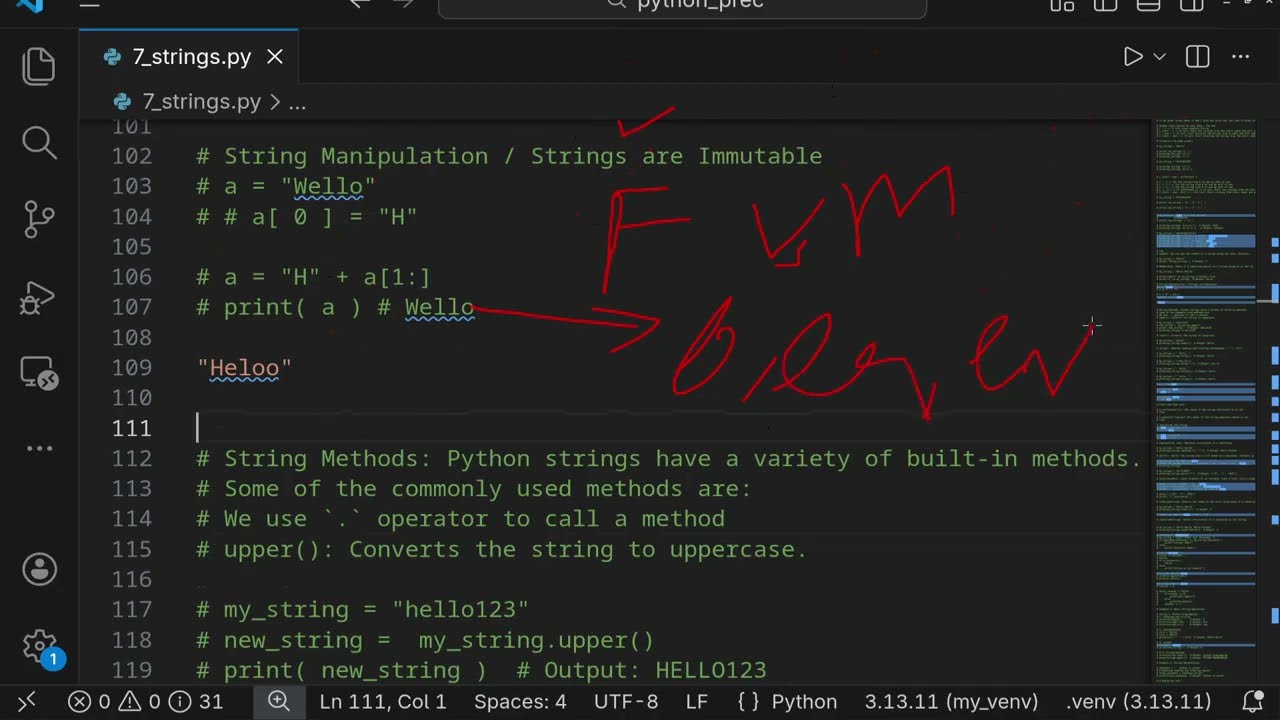Open the Accounts menu icon
This screenshot has width=1280, height=720.
click(x=39, y=569)
